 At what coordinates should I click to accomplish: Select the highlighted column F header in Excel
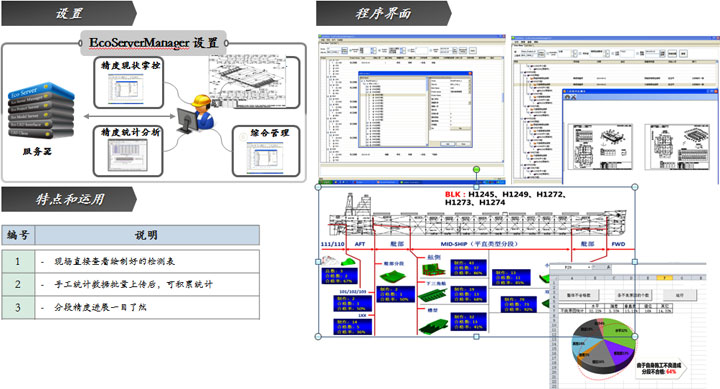click(x=664, y=278)
